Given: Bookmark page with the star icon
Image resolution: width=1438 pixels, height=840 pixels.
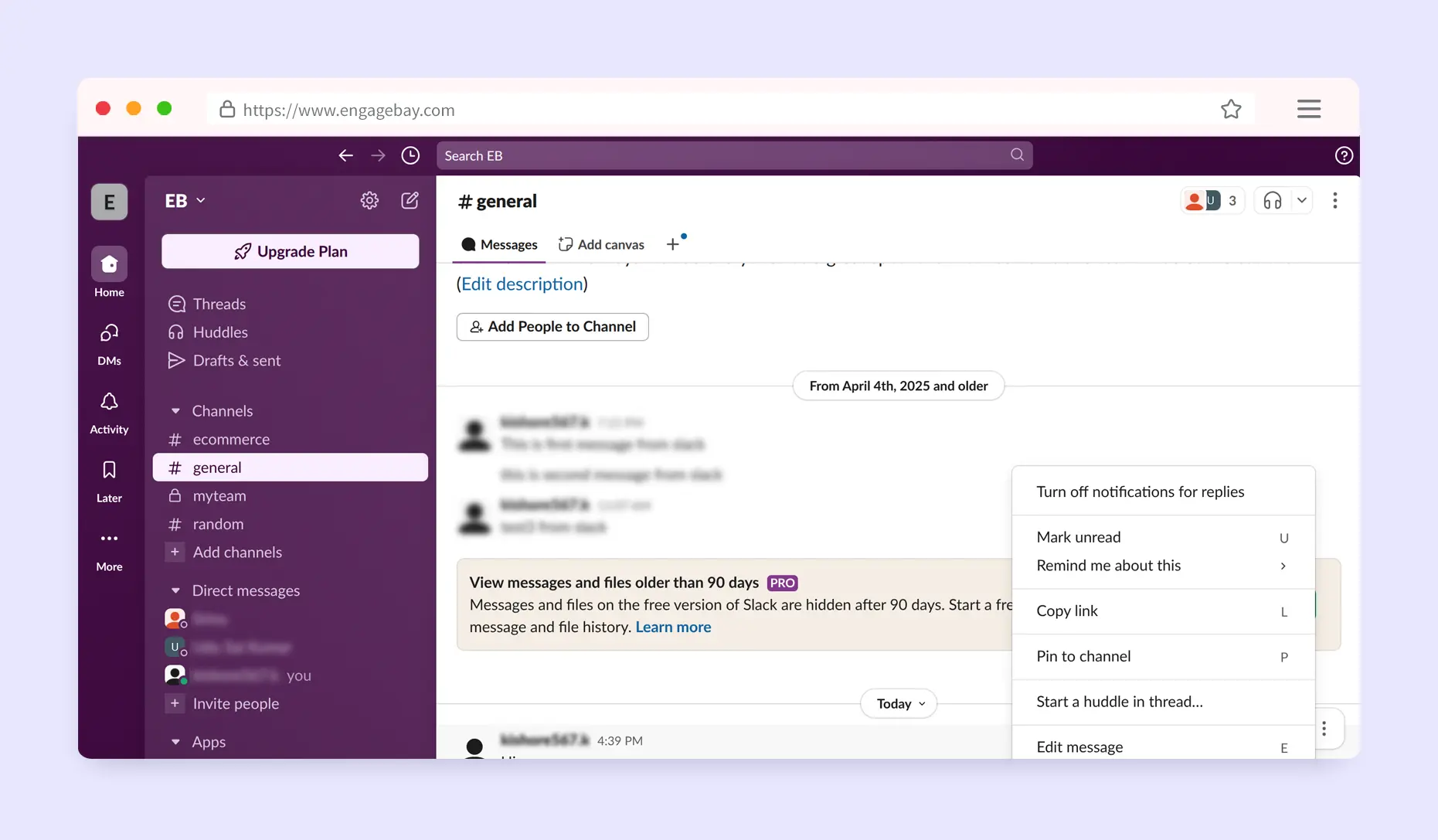Looking at the screenshot, I should [x=1231, y=109].
